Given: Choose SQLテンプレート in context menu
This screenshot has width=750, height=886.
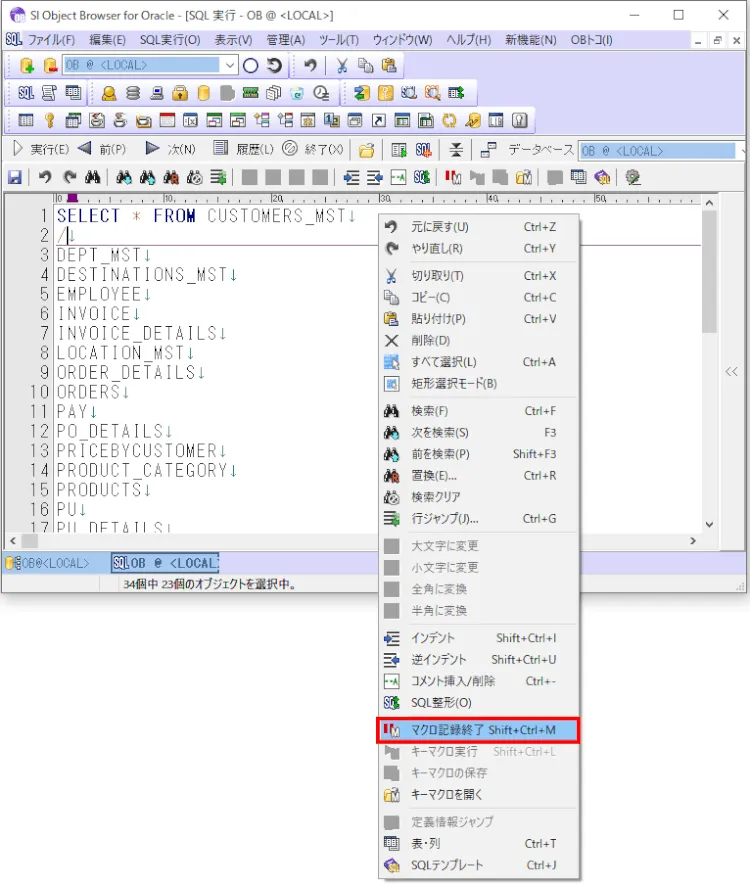Looking at the screenshot, I should pos(478,865).
